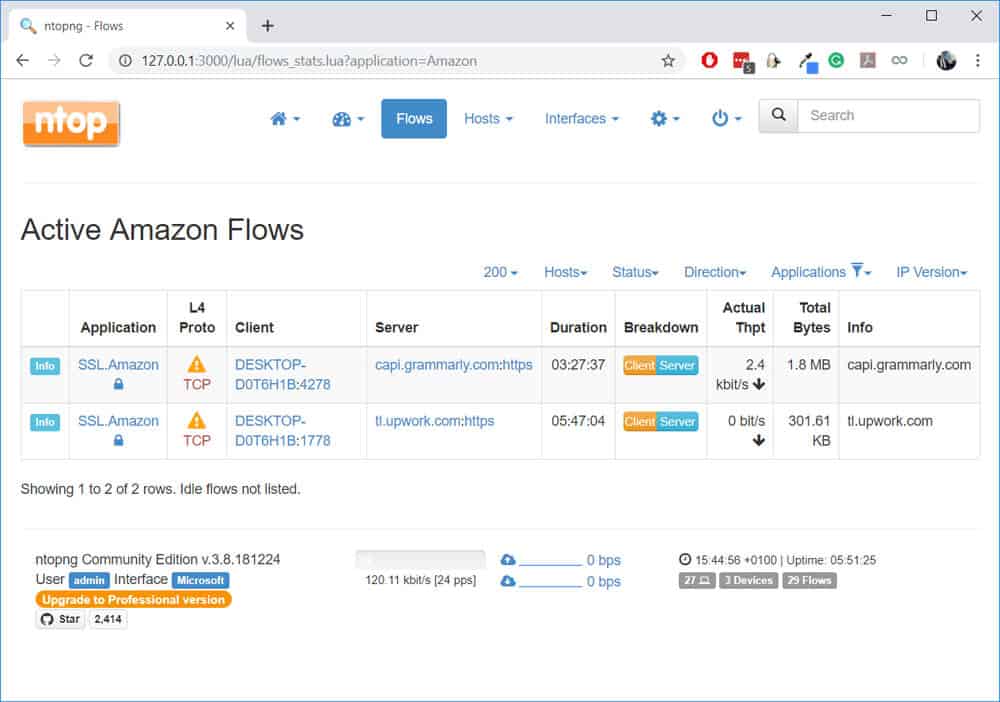
Task: Click the download cloud icon in footer
Action: click(x=508, y=581)
